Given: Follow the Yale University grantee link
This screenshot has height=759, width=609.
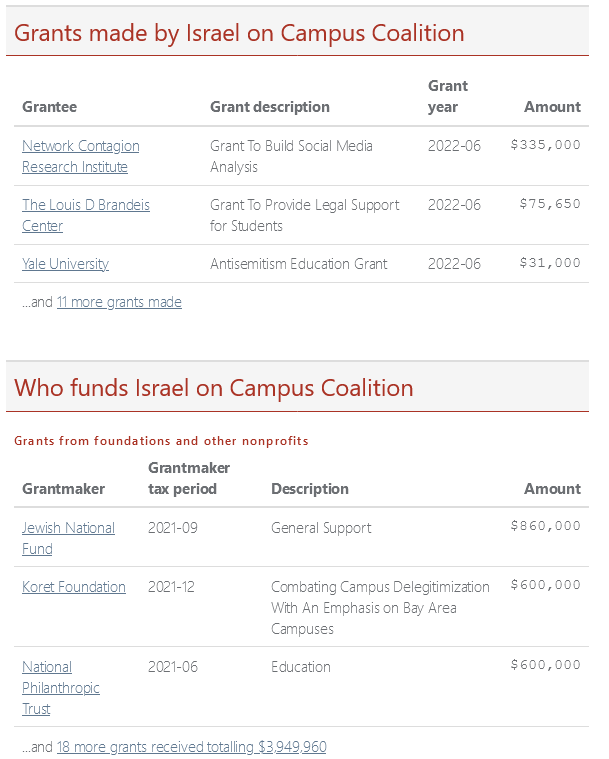Looking at the screenshot, I should pos(65,264).
